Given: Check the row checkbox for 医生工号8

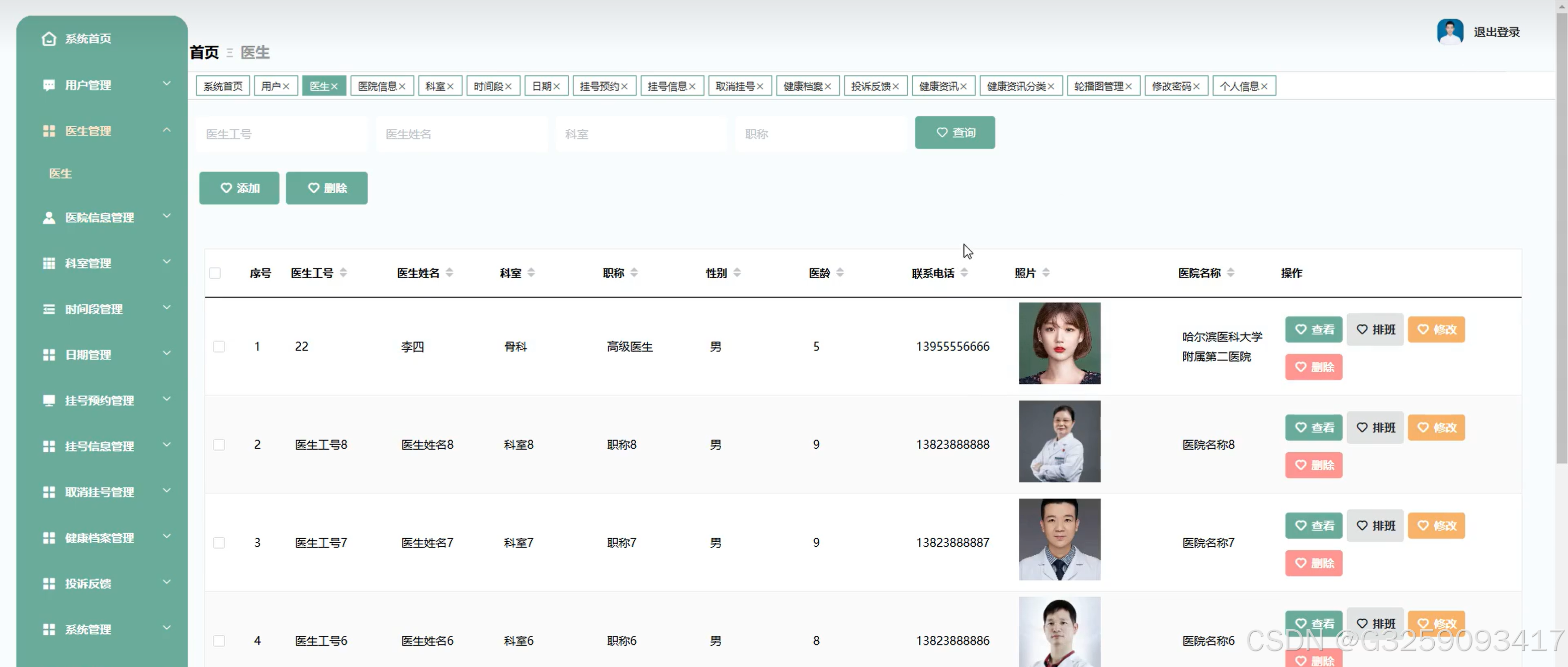Looking at the screenshot, I should tap(219, 445).
